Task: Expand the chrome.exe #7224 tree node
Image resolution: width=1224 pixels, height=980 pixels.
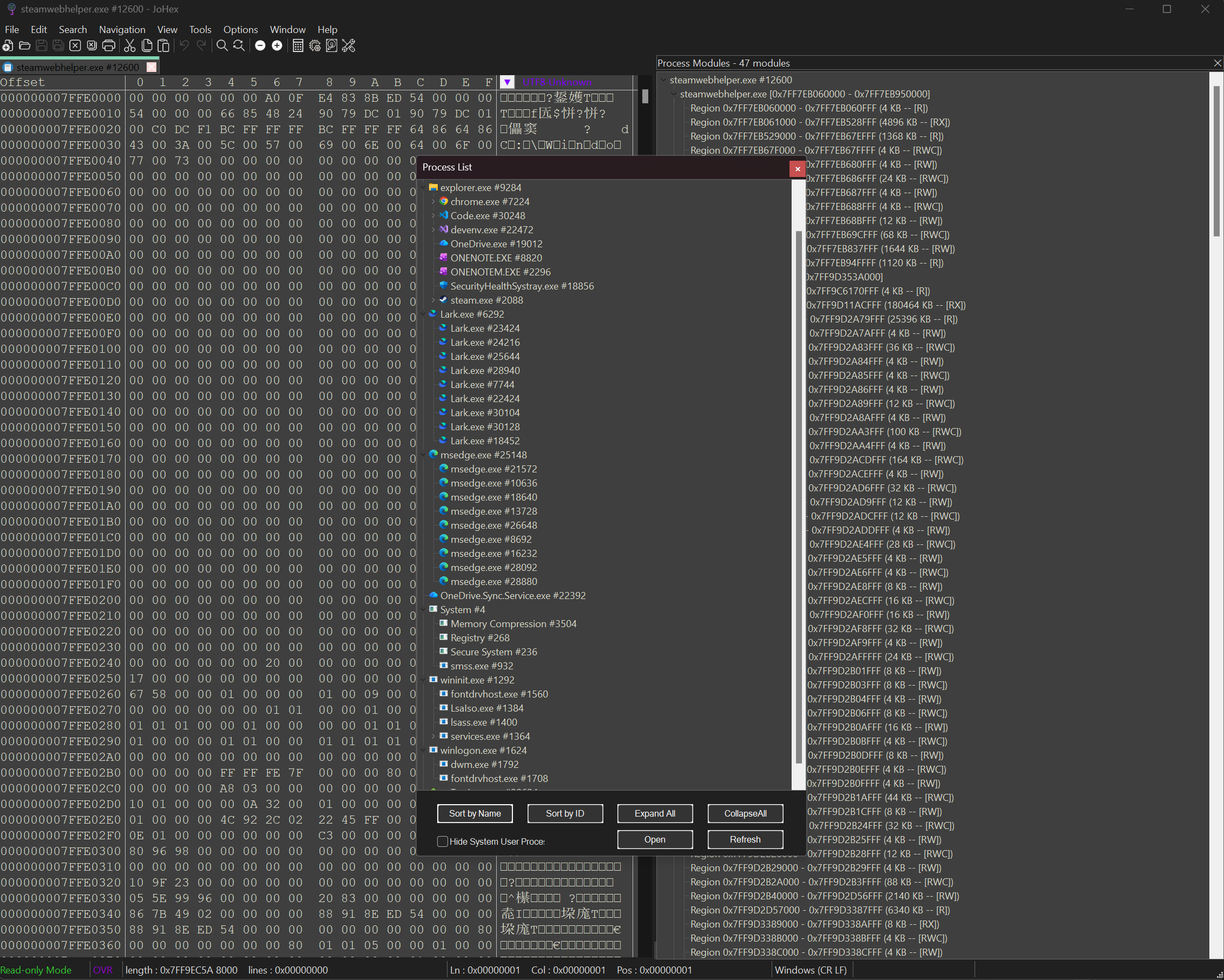Action: click(433, 201)
